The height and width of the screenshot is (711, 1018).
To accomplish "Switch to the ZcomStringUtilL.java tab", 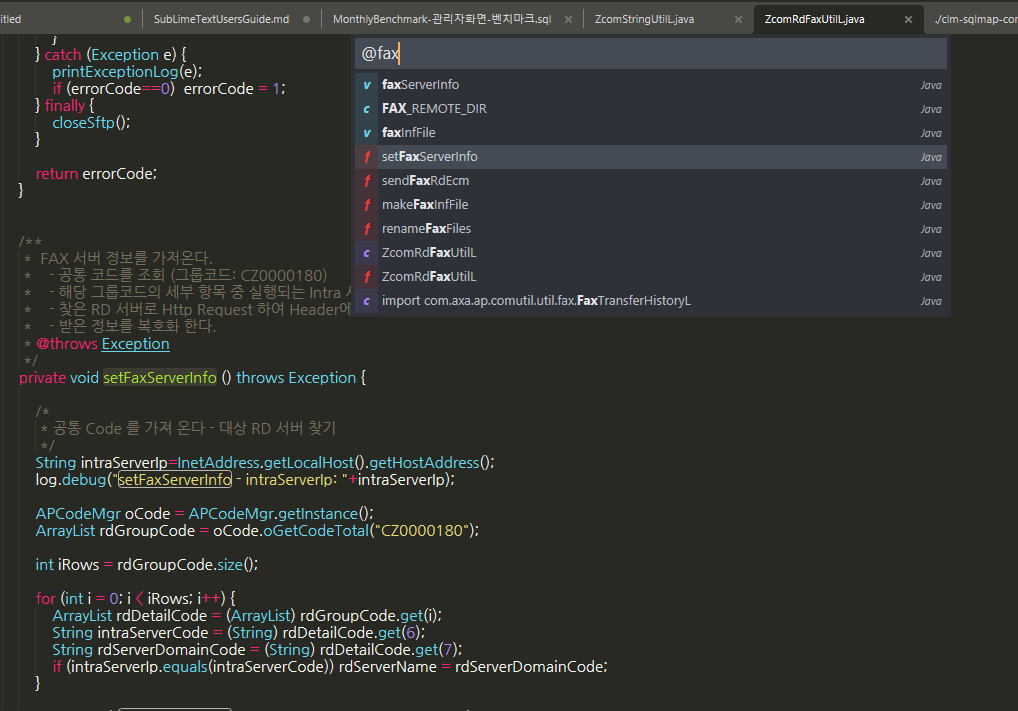I will click(644, 19).
